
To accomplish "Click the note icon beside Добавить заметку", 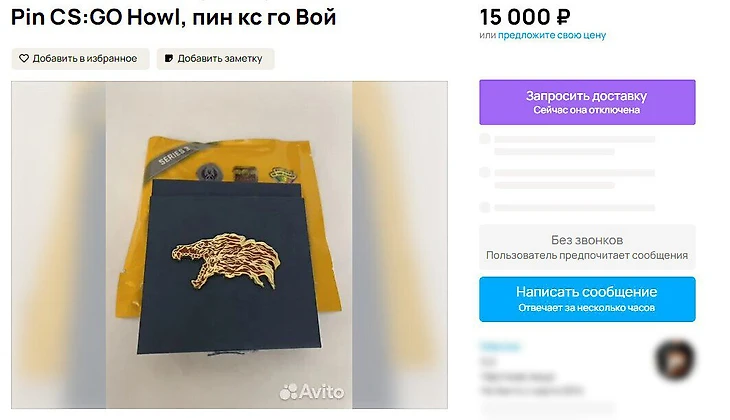I will coord(169,58).
